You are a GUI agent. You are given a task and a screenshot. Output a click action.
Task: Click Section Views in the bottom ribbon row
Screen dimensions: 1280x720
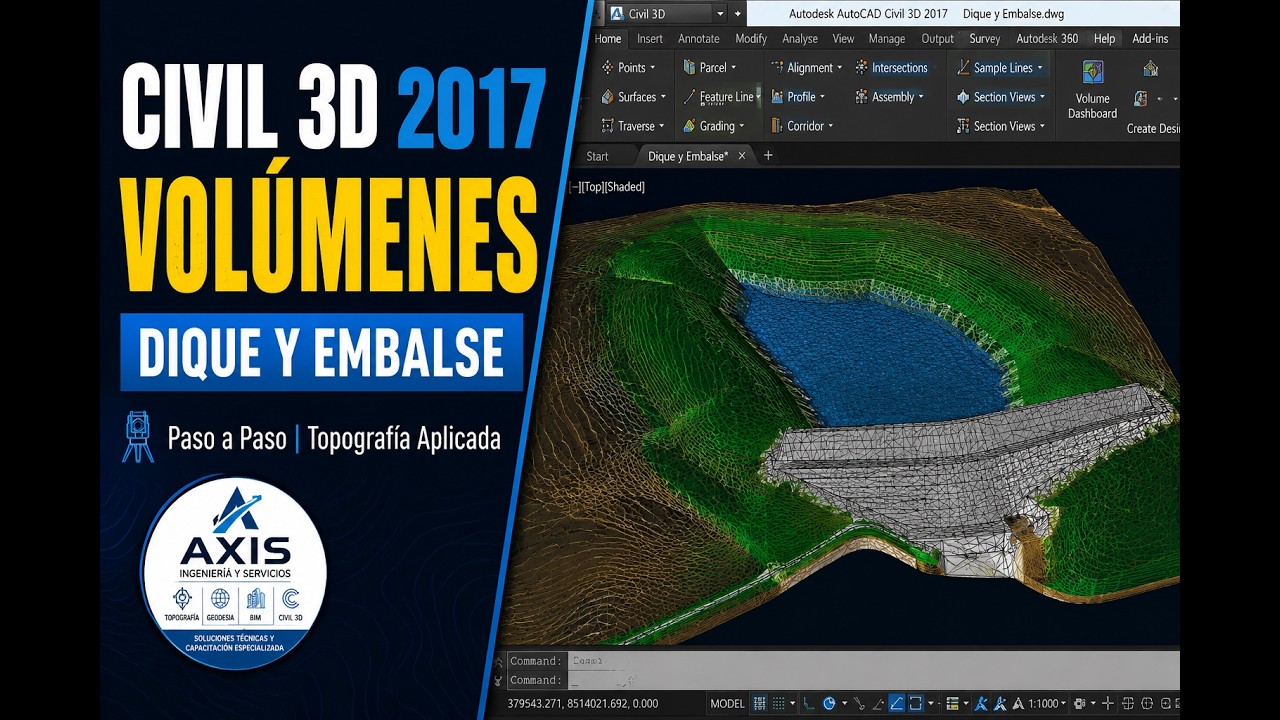click(x=1000, y=126)
